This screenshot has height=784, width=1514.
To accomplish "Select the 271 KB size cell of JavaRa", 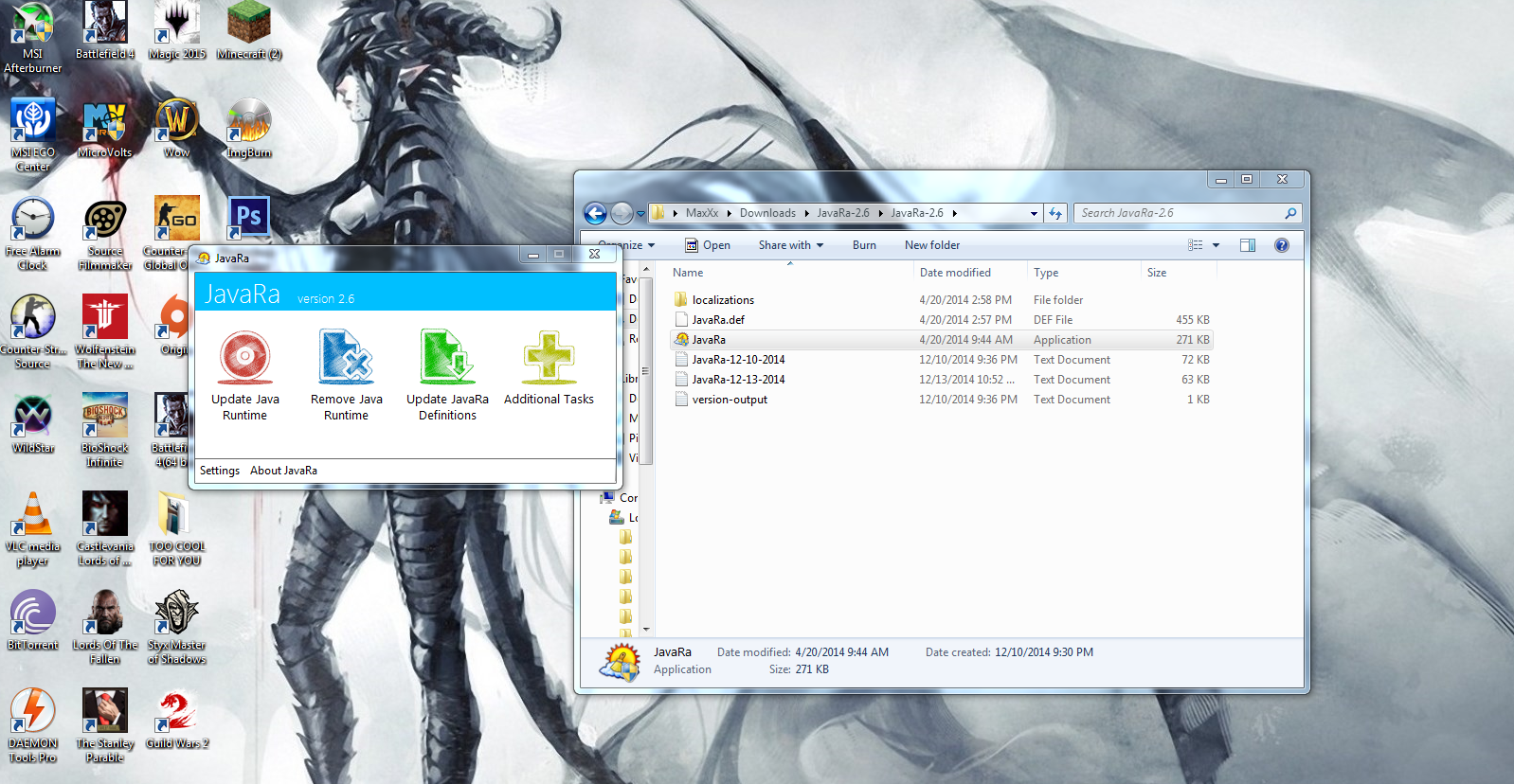I will [1193, 340].
